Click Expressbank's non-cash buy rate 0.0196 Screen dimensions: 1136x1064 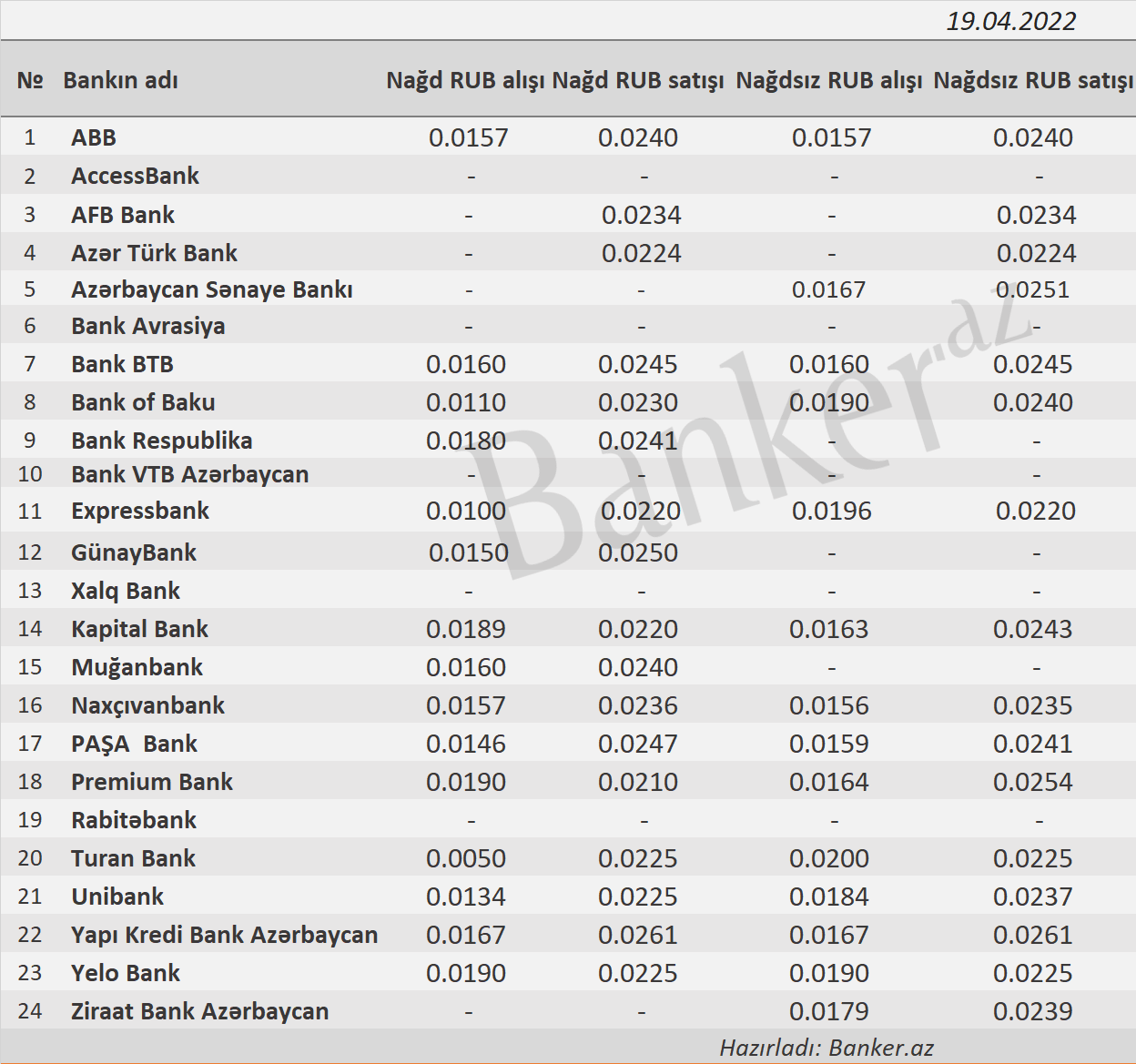(x=831, y=511)
